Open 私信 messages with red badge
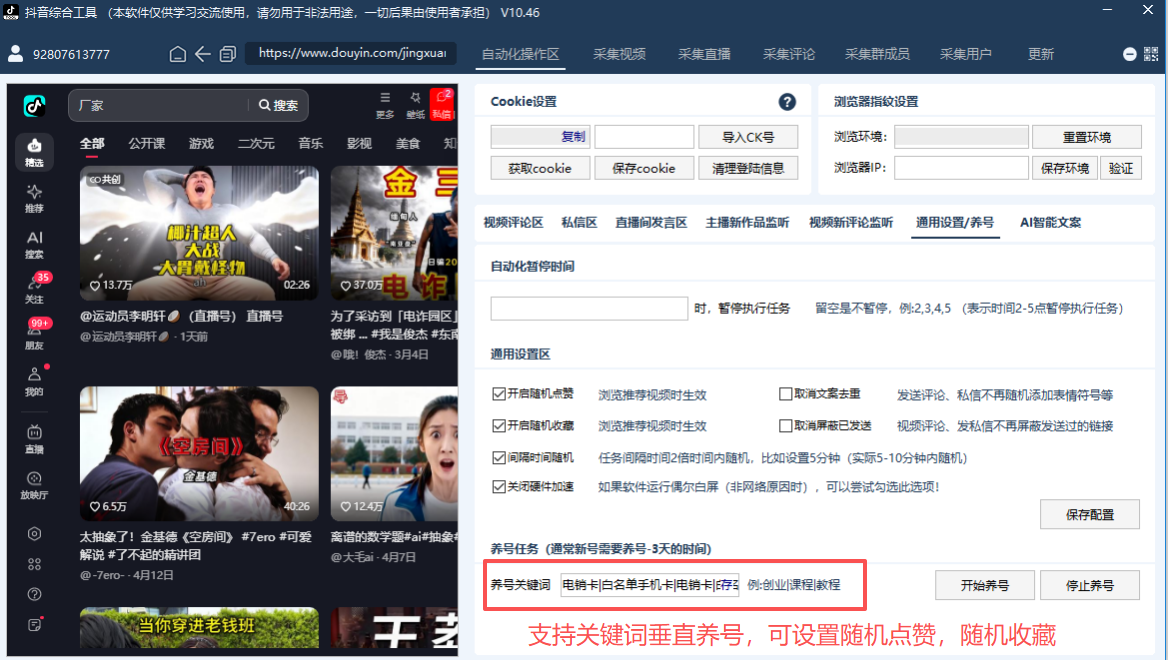Image resolution: width=1168 pixels, height=660 pixels. [x=442, y=104]
